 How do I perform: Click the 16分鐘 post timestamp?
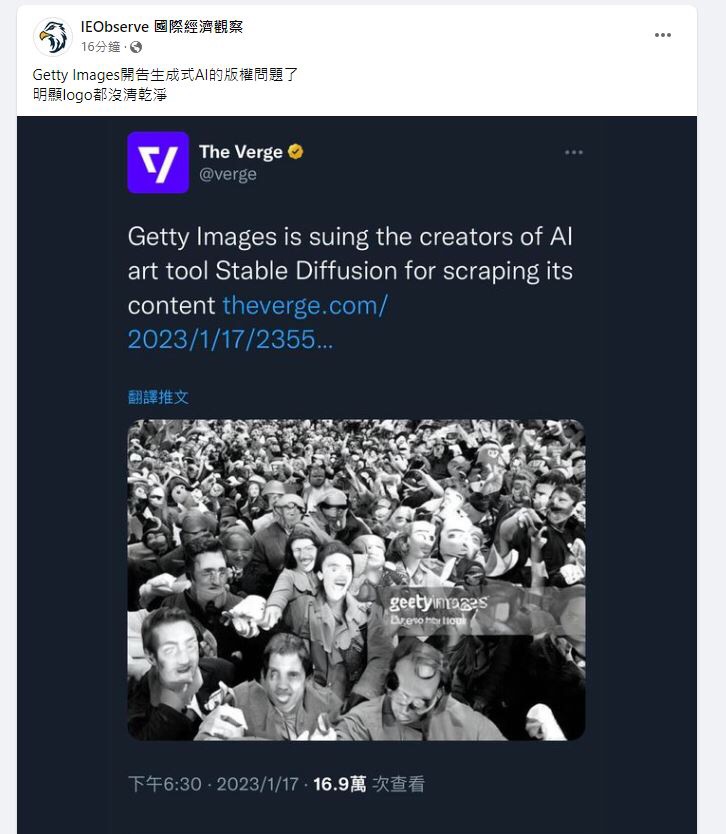pyautogui.click(x=101, y=47)
